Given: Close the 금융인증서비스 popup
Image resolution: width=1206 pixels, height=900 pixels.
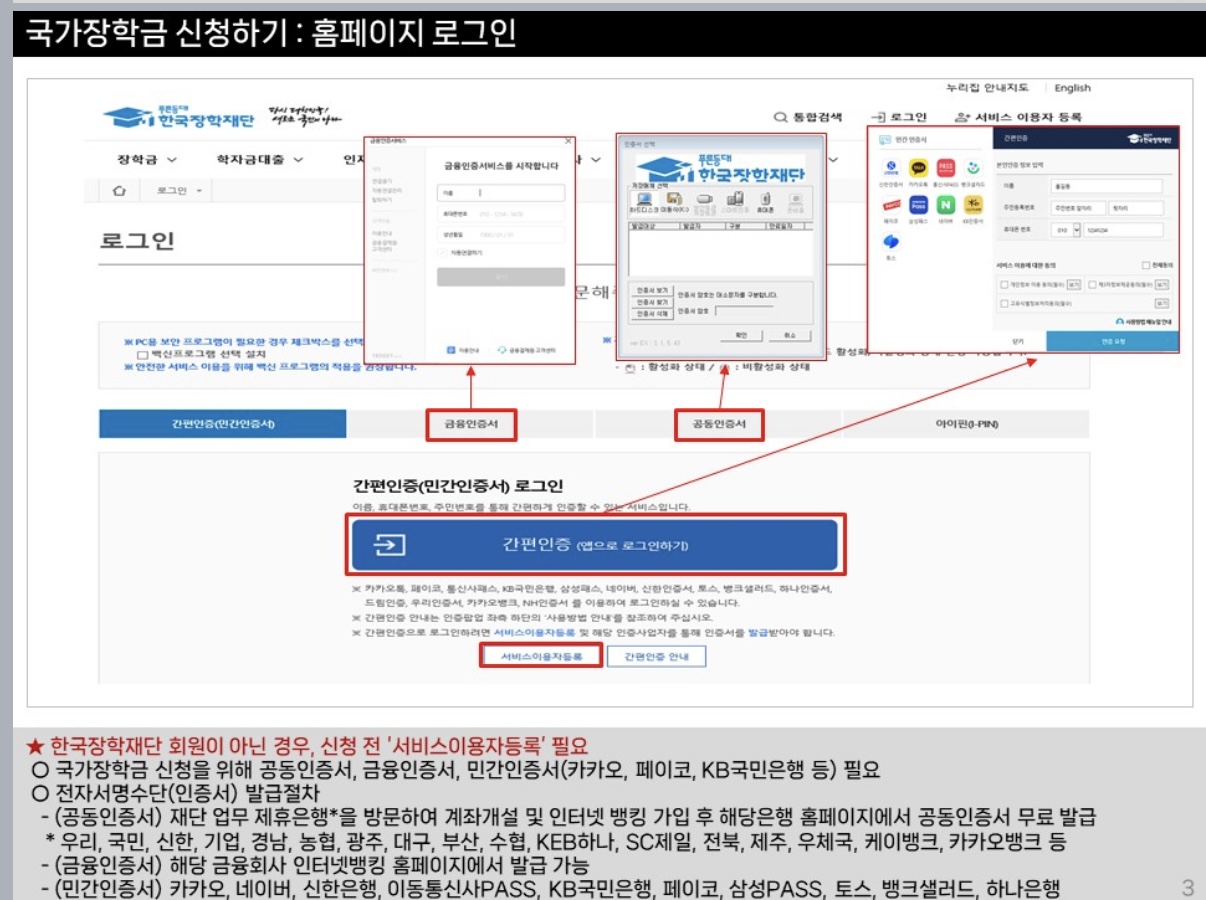Looking at the screenshot, I should [x=568, y=141].
